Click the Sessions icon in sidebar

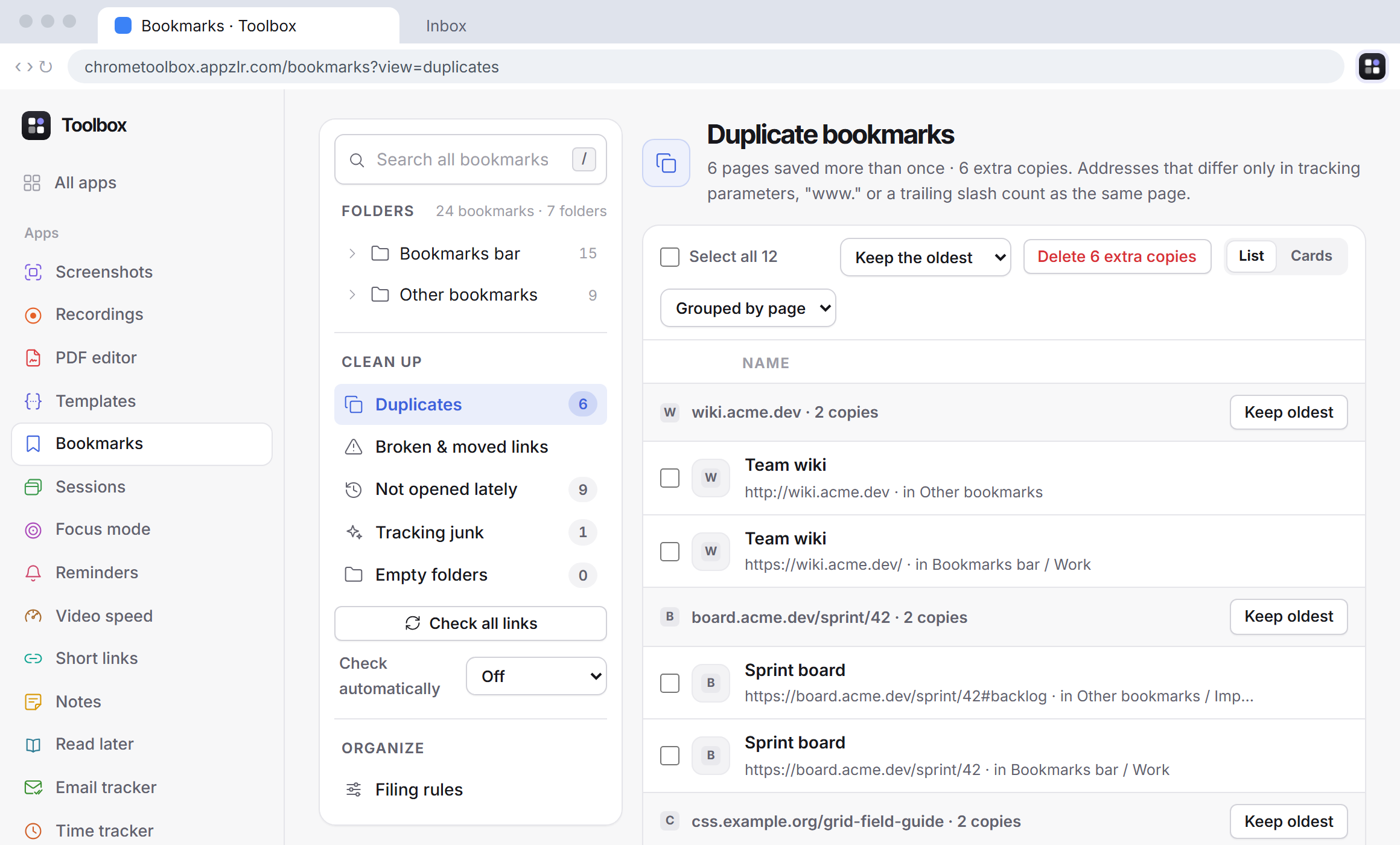tap(33, 487)
